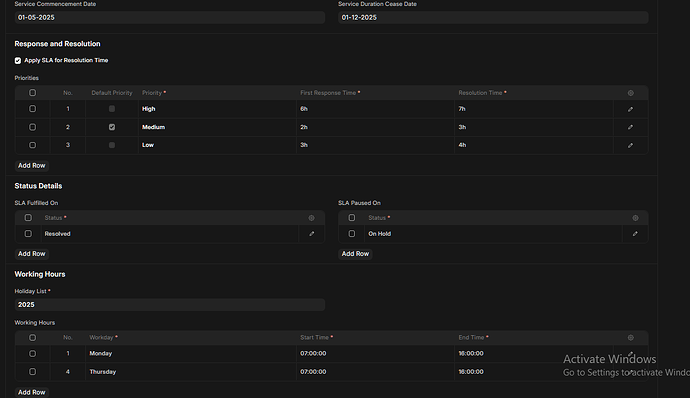Image resolution: width=690 pixels, height=398 pixels.
Task: Open Working Hours table settings gear
Action: point(631,338)
